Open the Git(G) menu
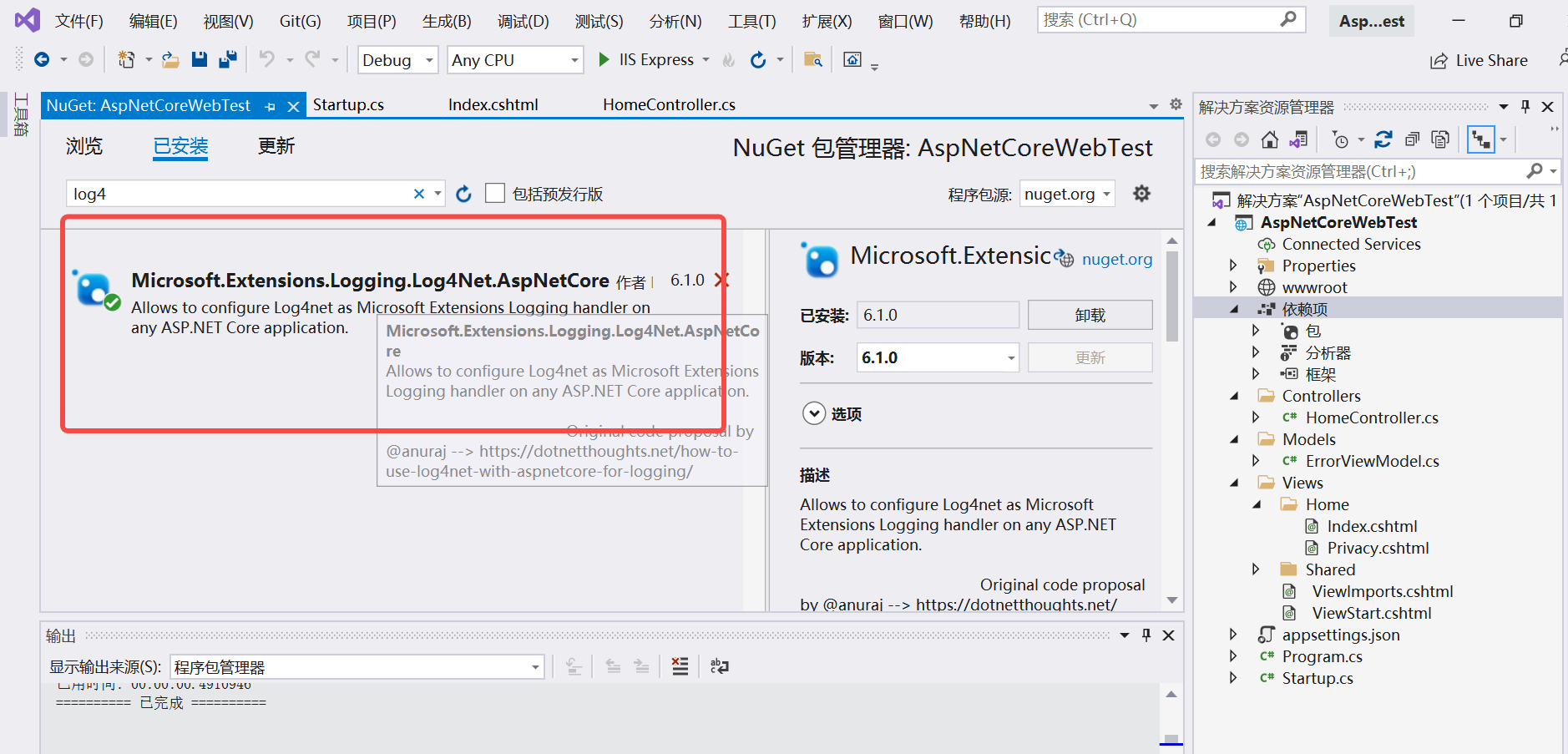Viewport: 1568px width, 754px height. click(300, 21)
